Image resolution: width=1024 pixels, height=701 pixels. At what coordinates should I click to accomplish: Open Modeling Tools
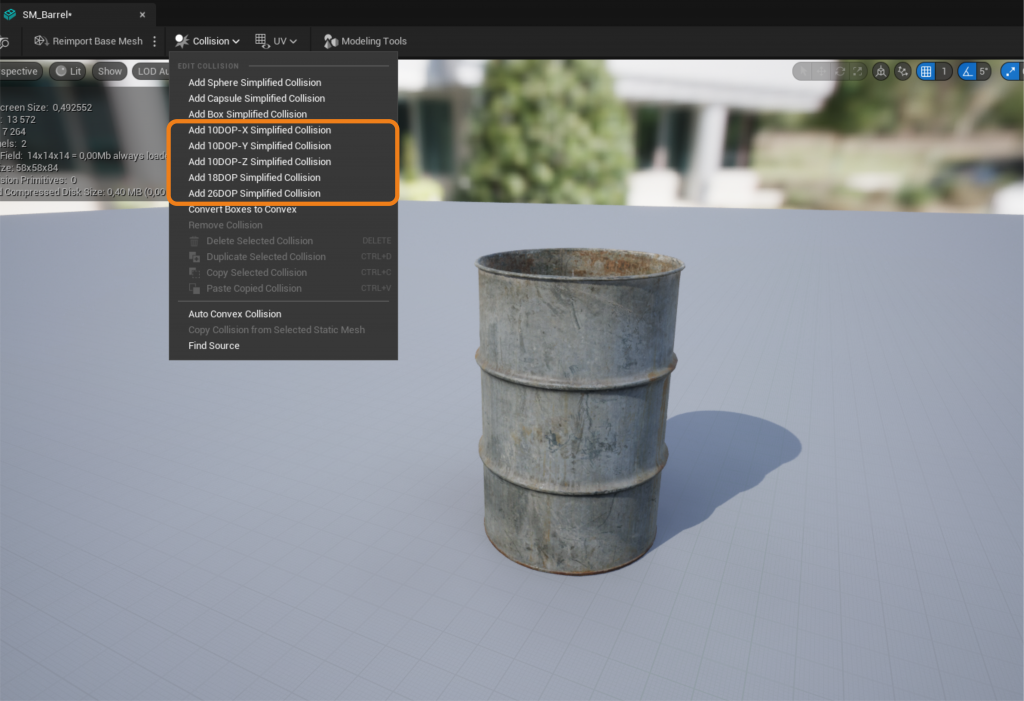tap(365, 41)
